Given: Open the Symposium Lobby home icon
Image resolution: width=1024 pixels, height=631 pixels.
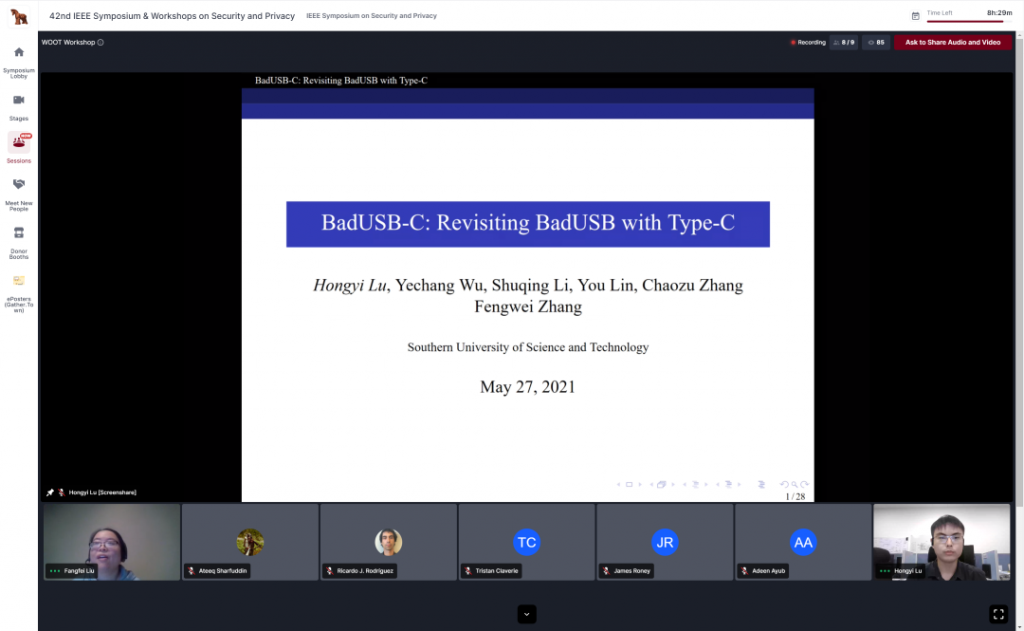Looking at the screenshot, I should coord(18,52).
